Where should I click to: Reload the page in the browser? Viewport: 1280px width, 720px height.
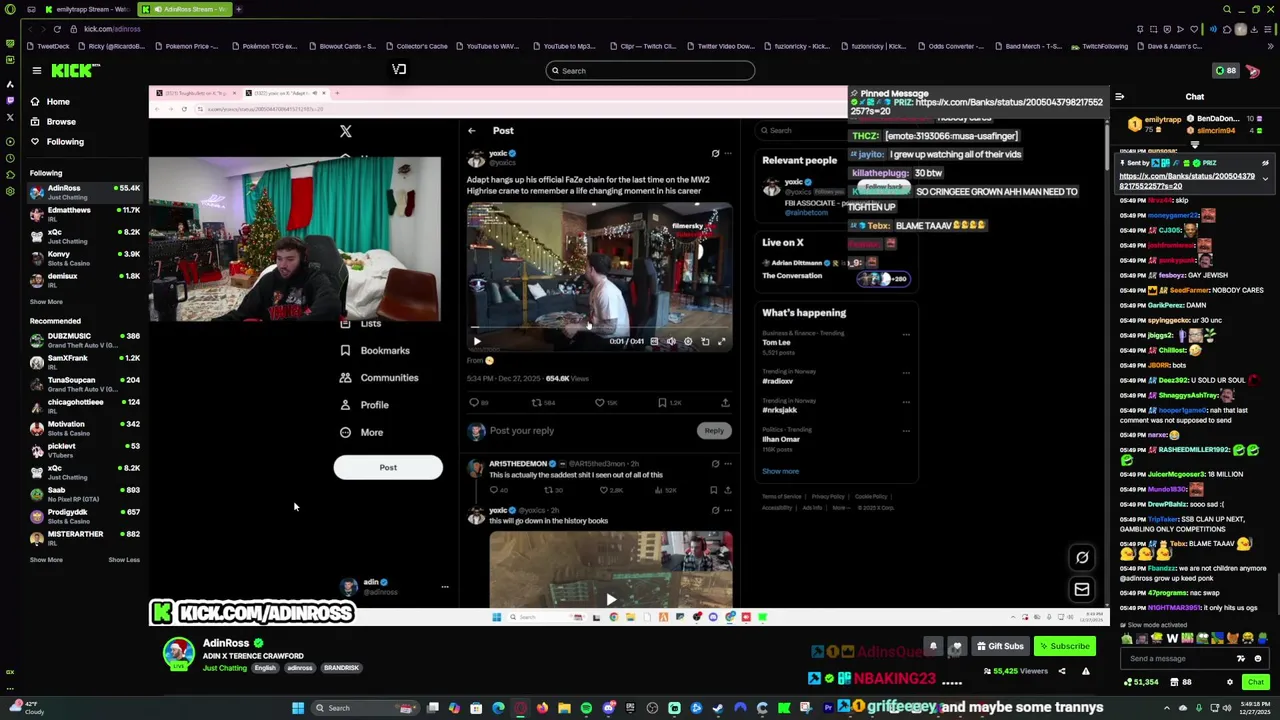(x=57, y=29)
